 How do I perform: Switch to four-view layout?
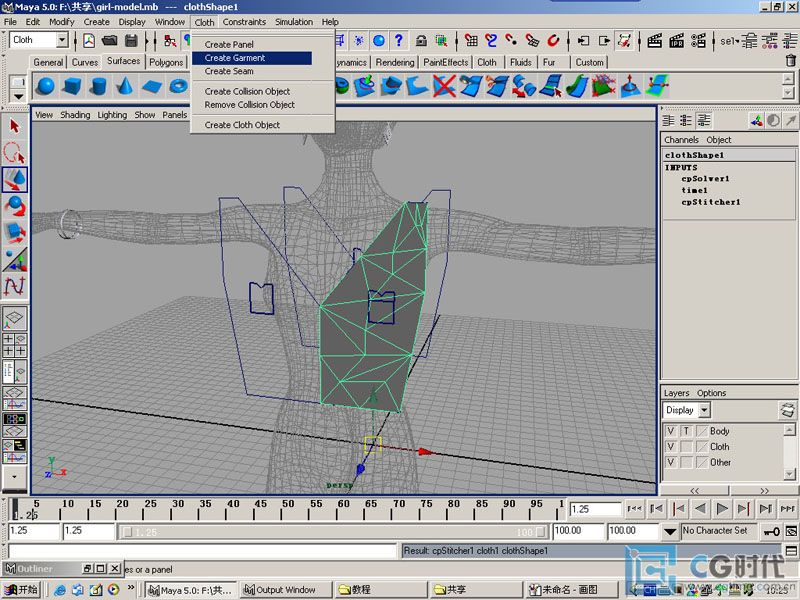coord(14,345)
